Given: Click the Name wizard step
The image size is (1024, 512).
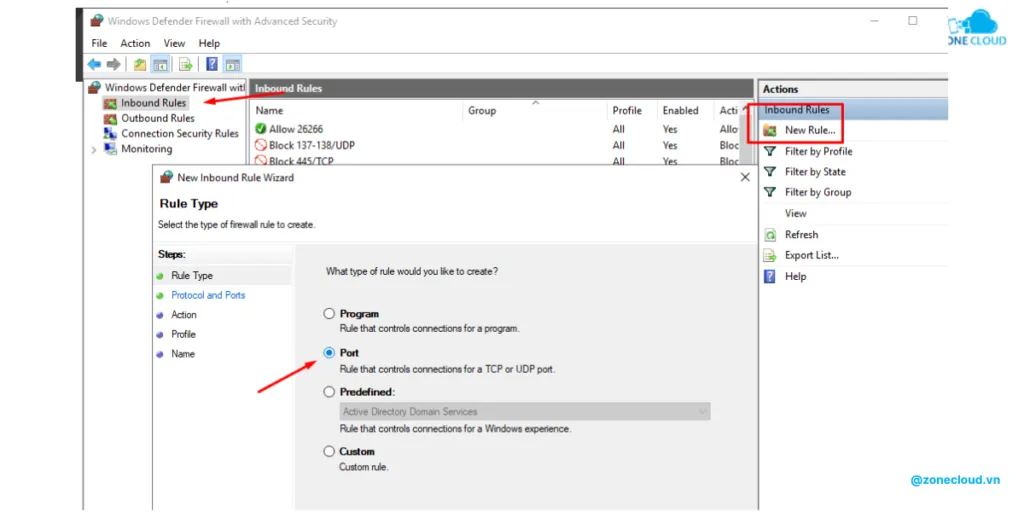Looking at the screenshot, I should coord(183,354).
